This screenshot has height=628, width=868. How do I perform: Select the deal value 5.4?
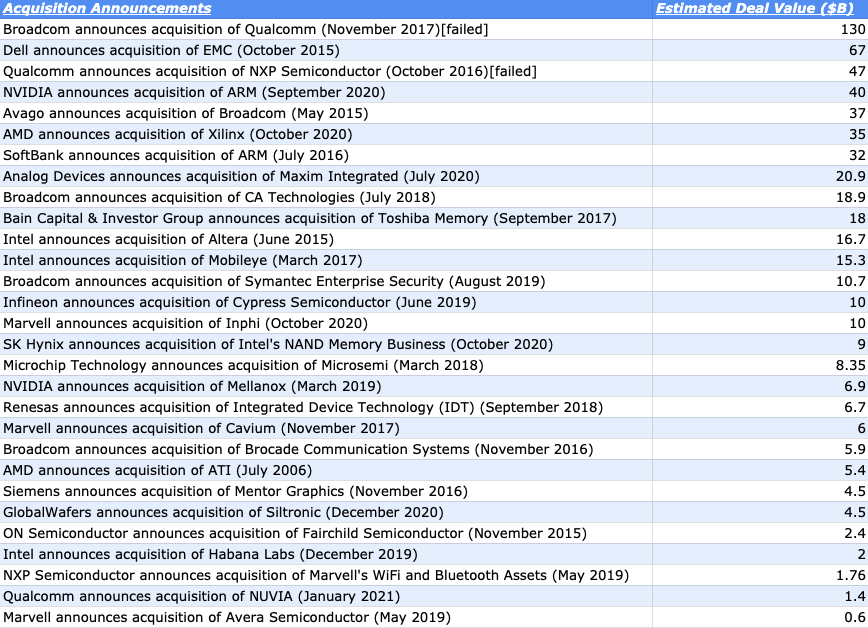(855, 471)
